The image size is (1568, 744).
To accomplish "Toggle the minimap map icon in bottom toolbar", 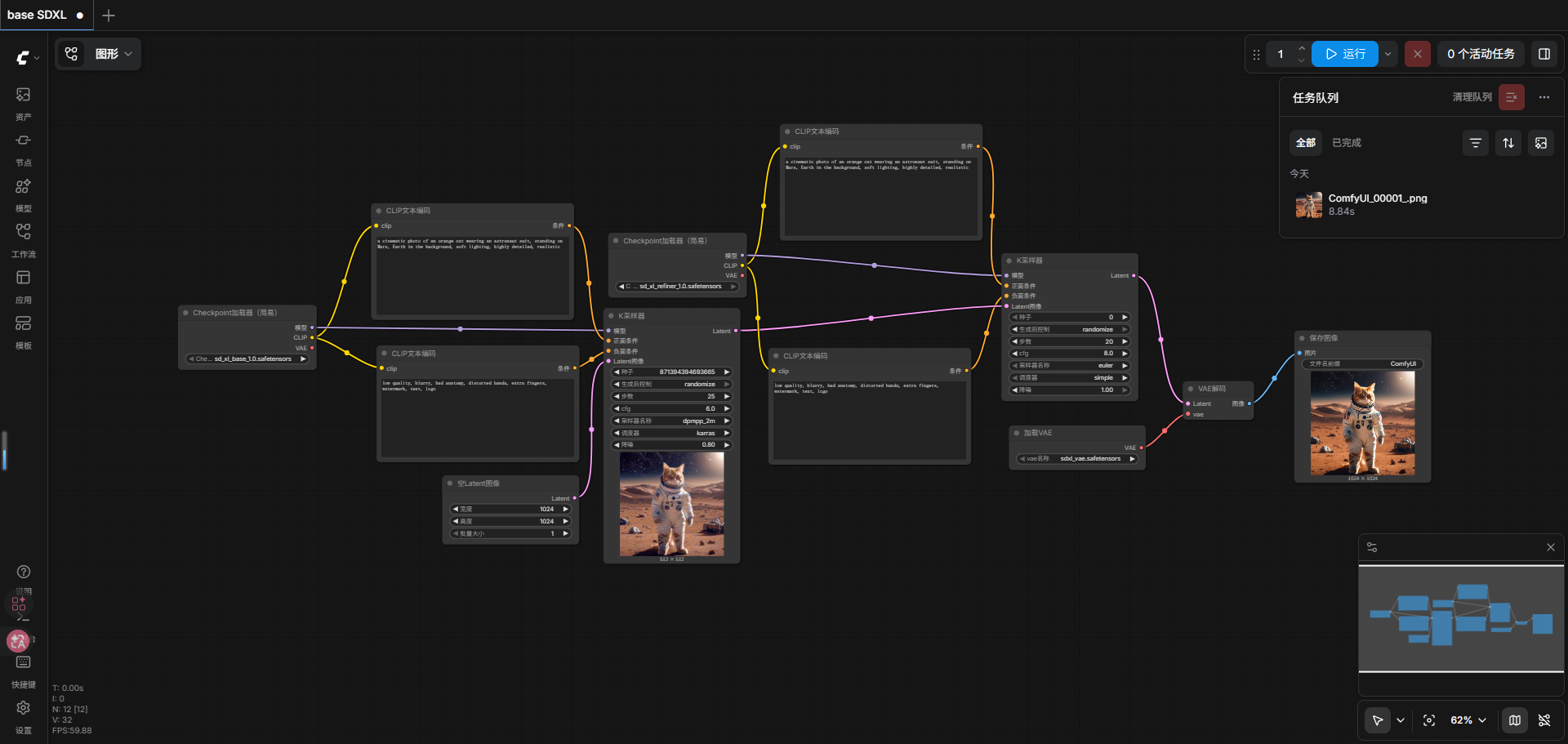I will click(x=1515, y=720).
